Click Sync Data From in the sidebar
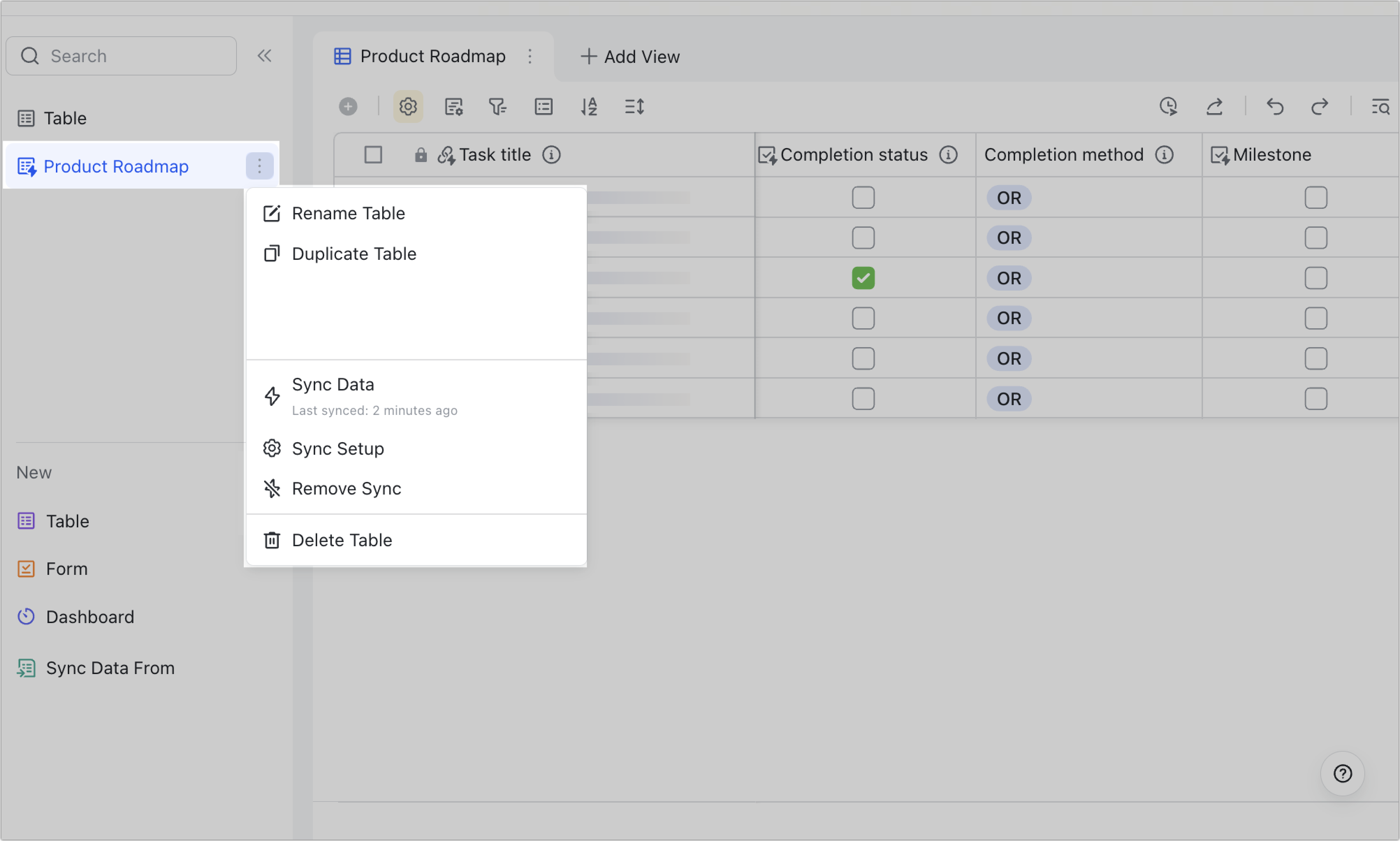Screen dimensions: 1400x841 click(110, 667)
